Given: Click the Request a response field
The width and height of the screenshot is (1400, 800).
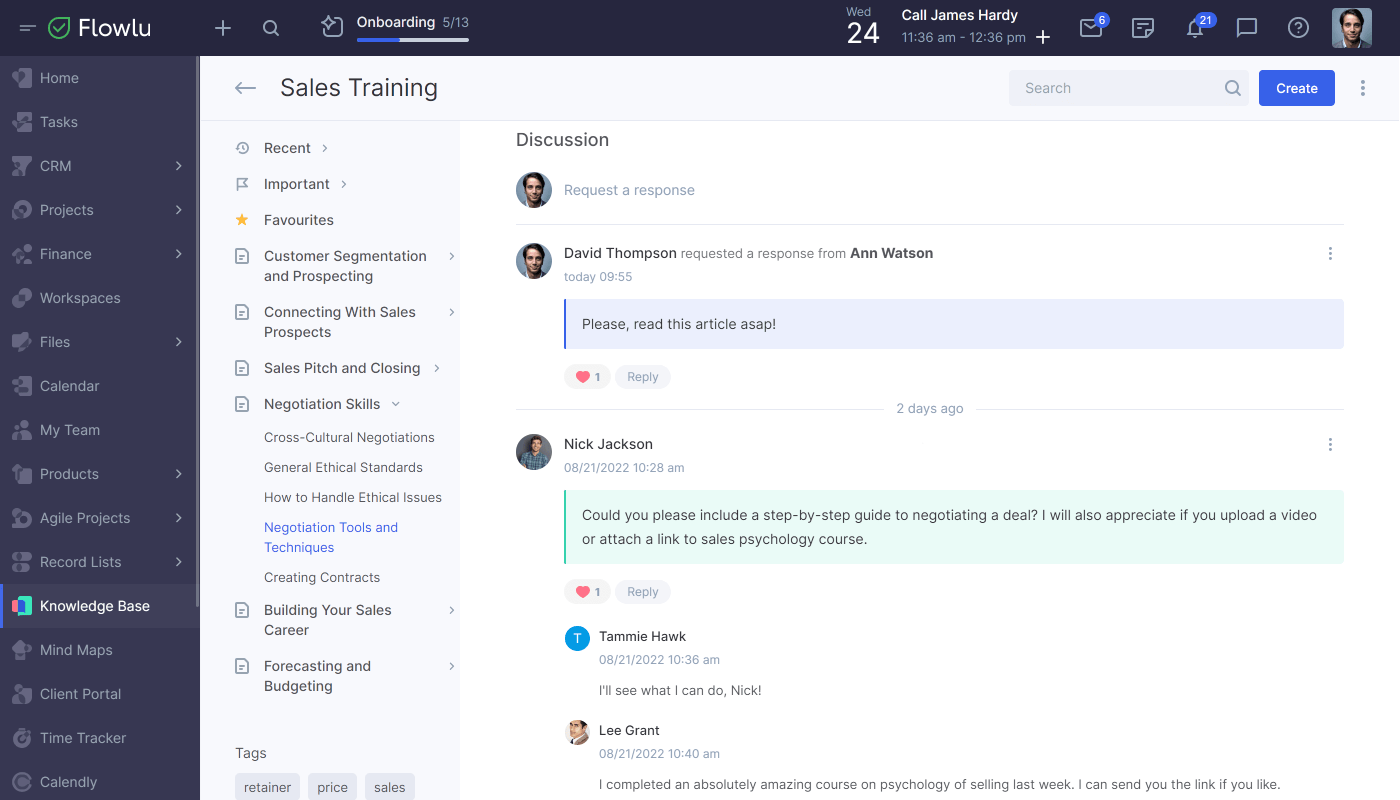Looking at the screenshot, I should (629, 190).
